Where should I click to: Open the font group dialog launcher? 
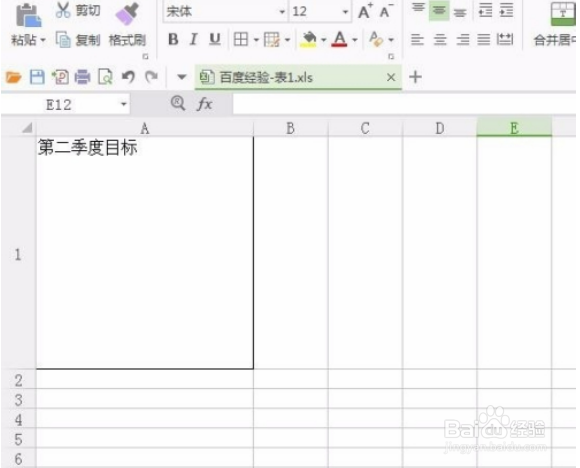[x=391, y=57]
